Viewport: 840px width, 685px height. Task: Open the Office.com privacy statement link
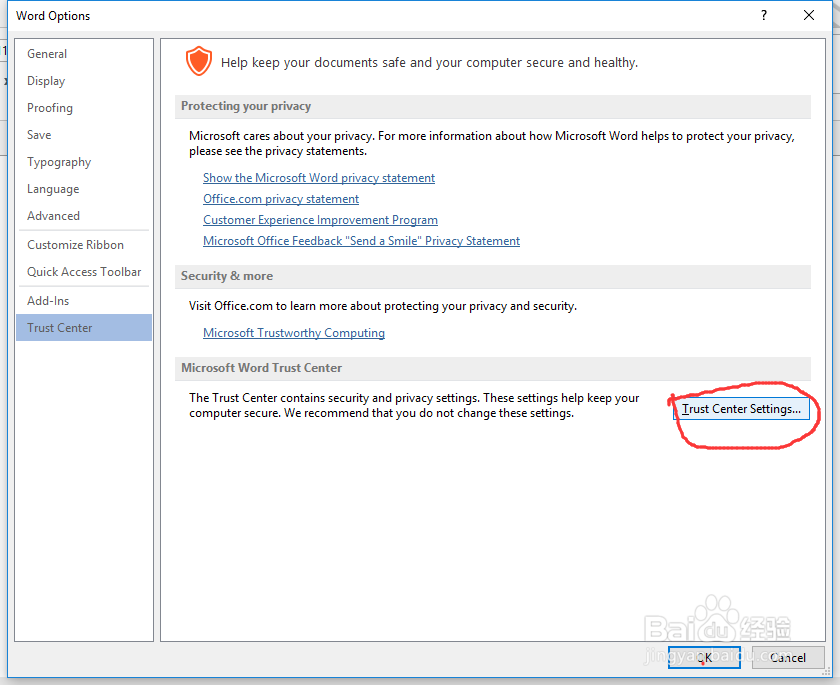coord(281,199)
